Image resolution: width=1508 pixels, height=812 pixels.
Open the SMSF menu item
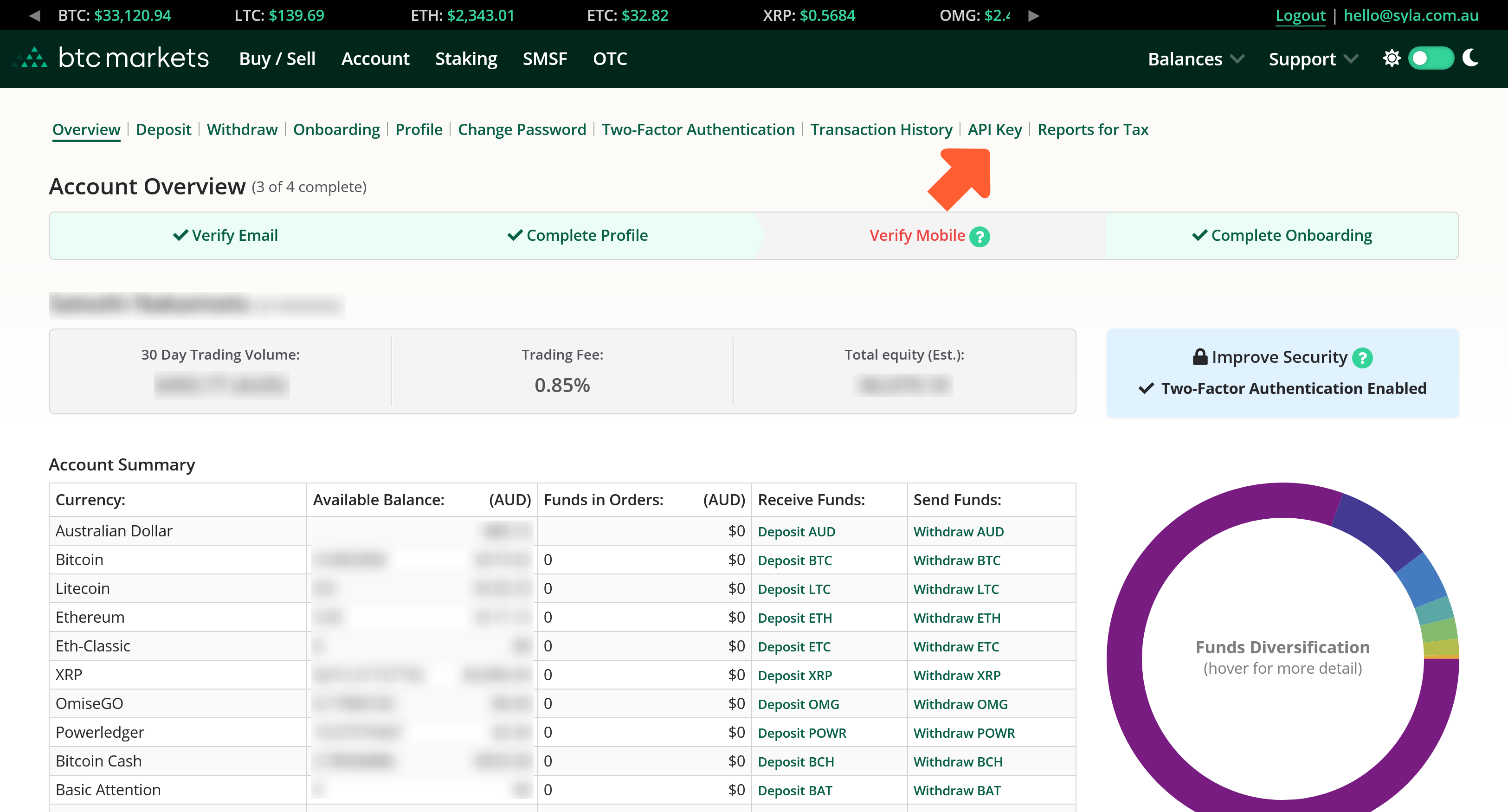coord(544,58)
